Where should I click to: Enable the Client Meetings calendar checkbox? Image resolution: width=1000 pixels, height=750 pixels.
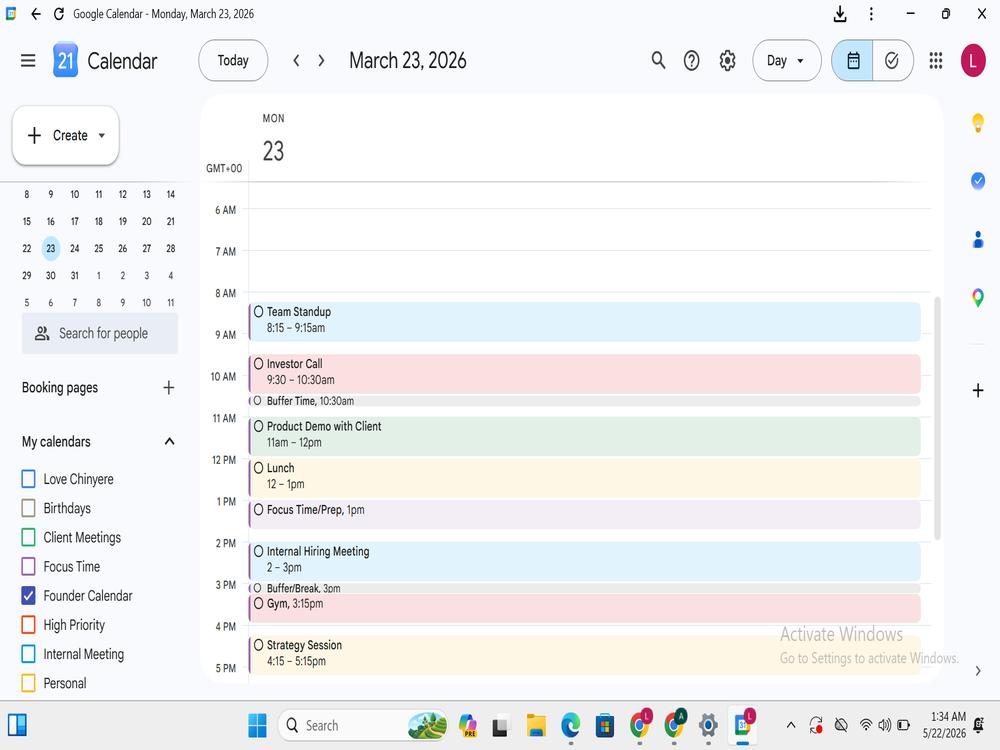pyautogui.click(x=28, y=538)
